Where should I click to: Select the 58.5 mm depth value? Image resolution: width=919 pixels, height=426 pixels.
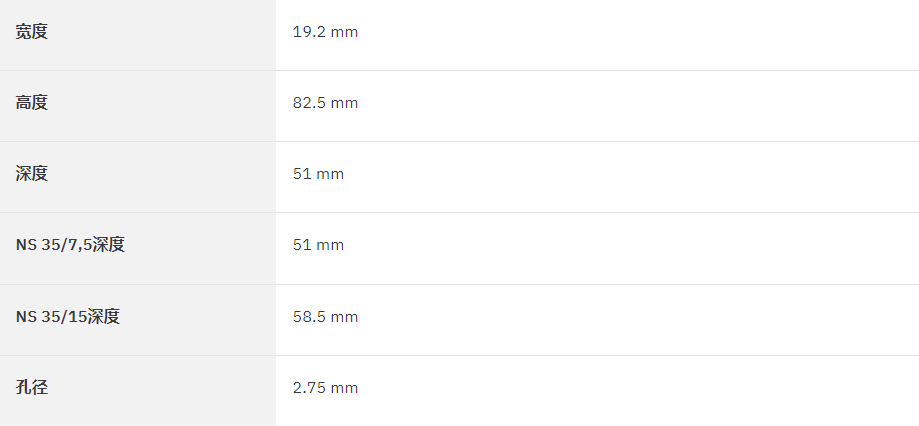(x=325, y=316)
